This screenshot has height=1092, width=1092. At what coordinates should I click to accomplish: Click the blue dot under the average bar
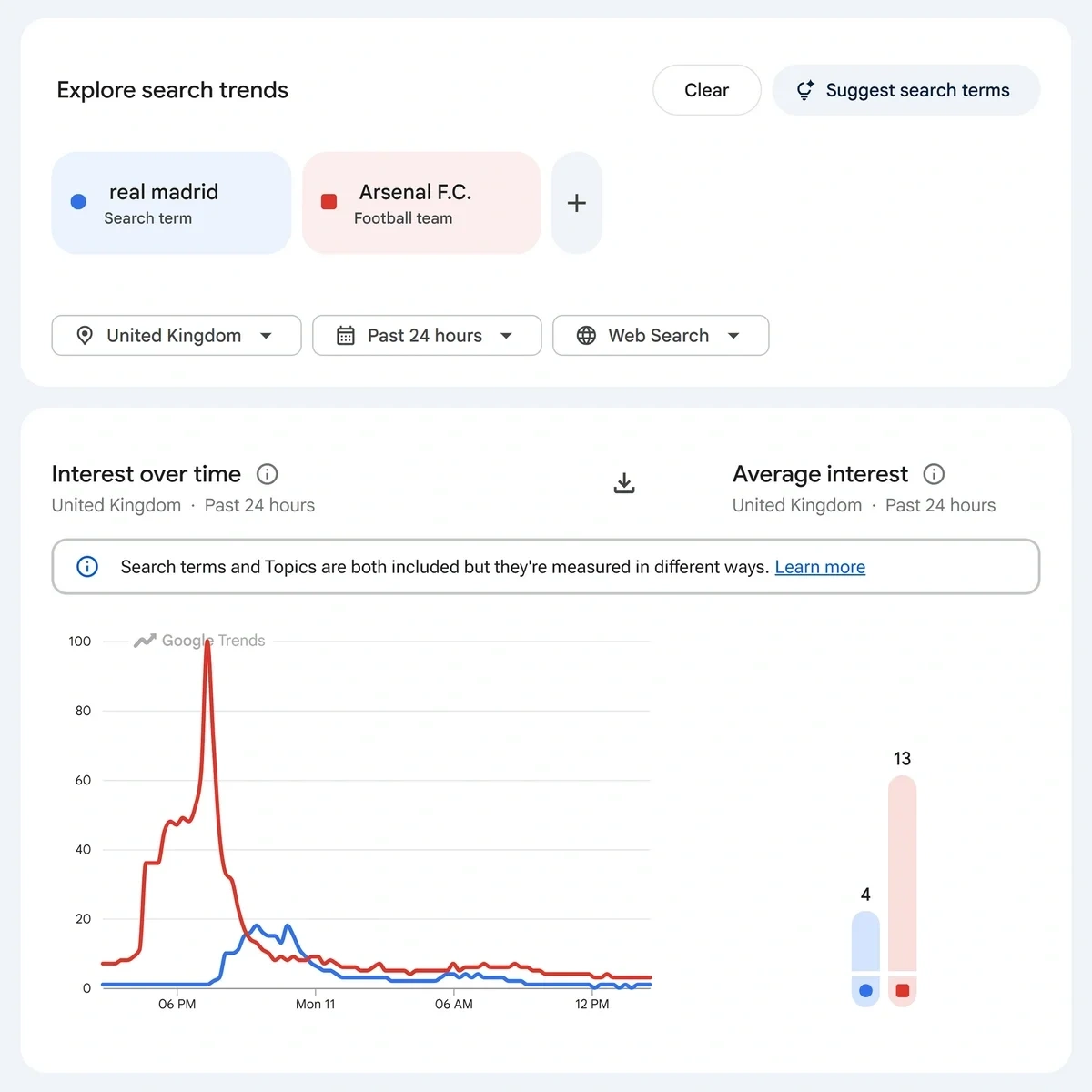(865, 991)
